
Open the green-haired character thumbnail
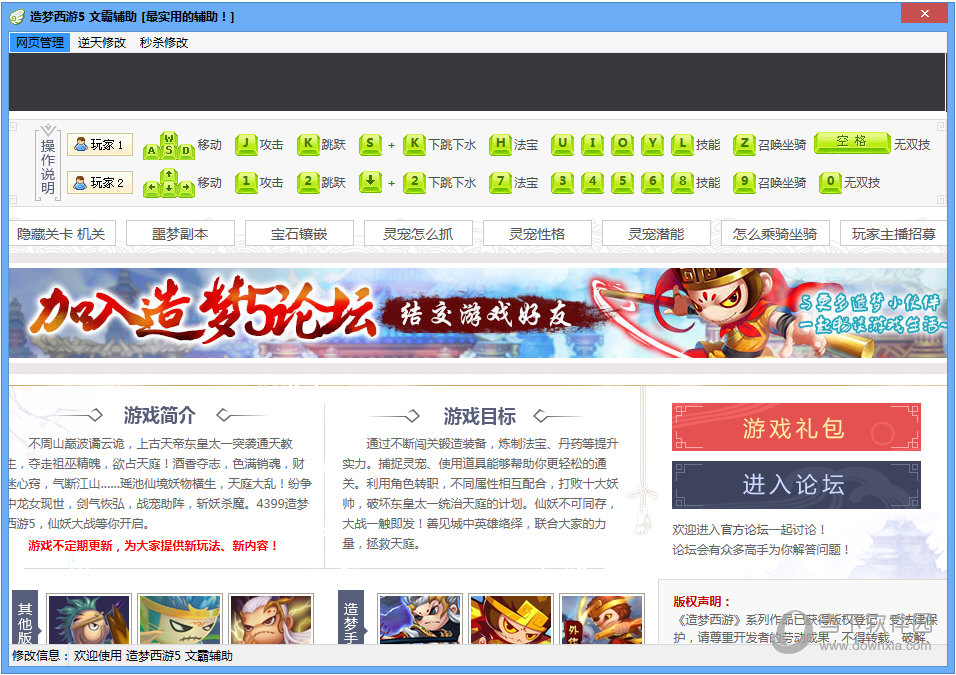89,619
